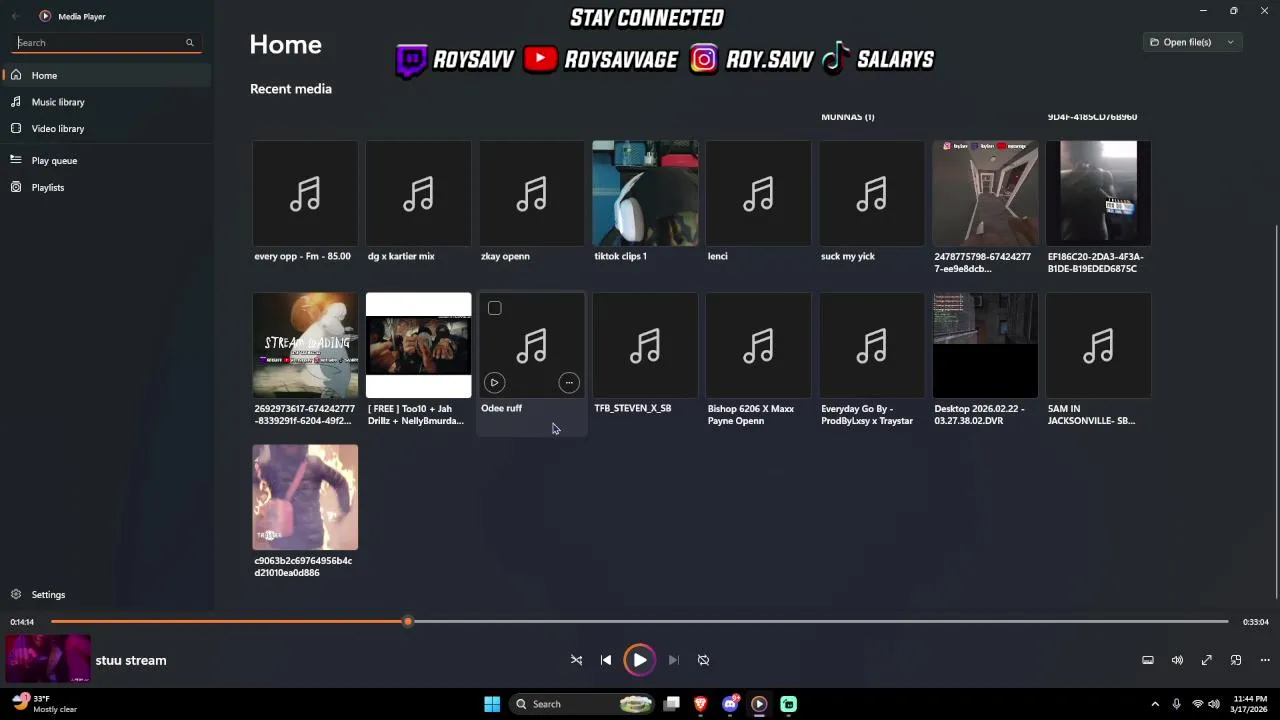Show hidden system tray icons

[x=1155, y=704]
